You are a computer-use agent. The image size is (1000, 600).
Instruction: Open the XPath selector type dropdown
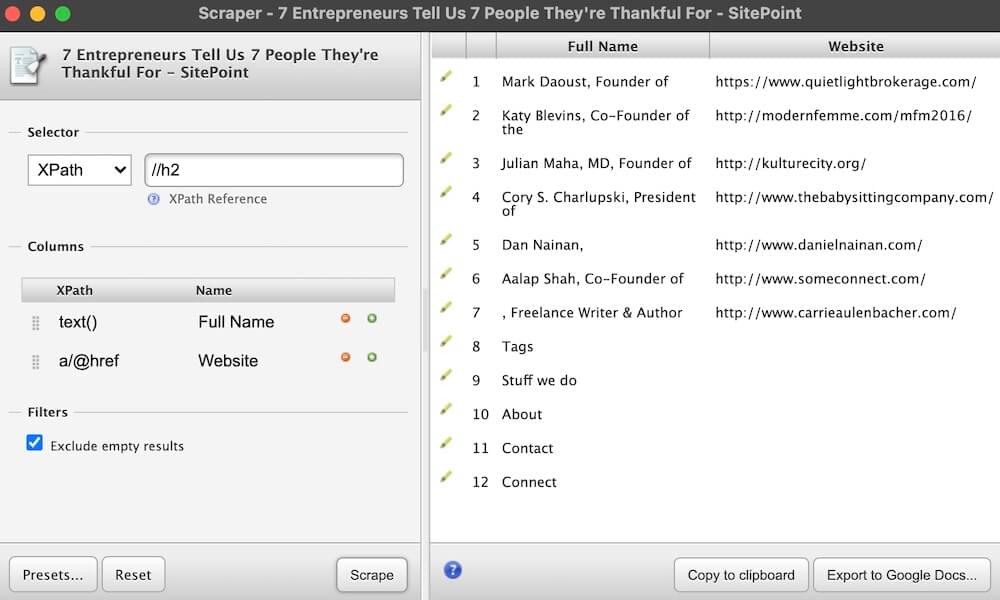tap(79, 170)
